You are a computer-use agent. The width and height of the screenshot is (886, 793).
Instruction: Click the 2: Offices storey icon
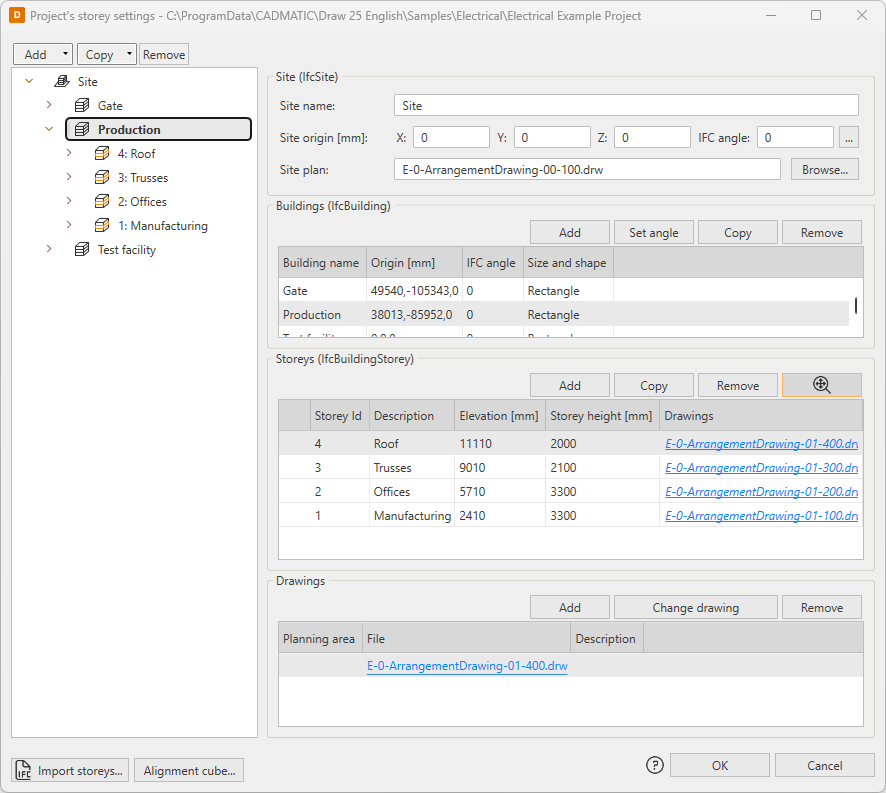[102, 202]
